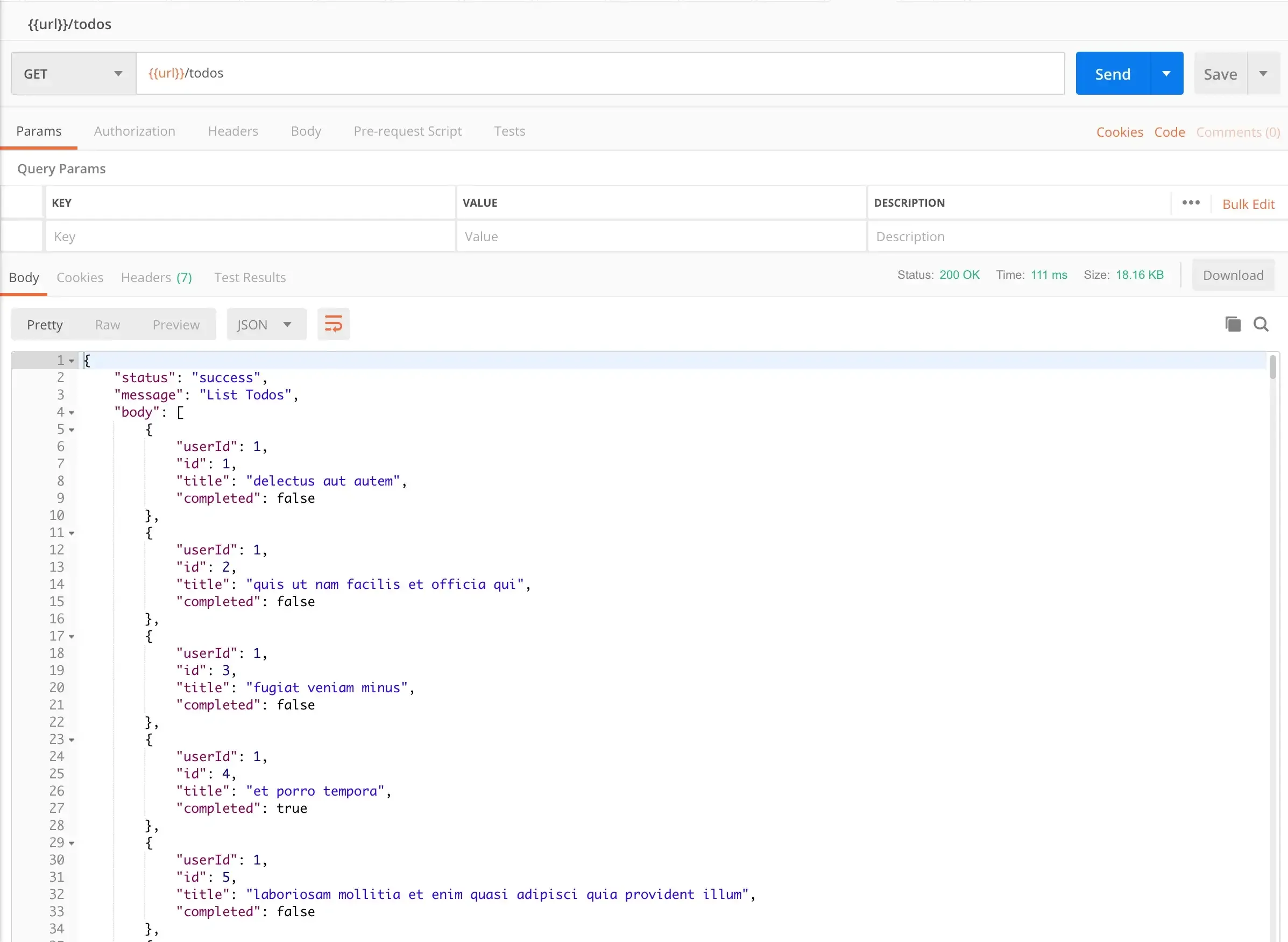This screenshot has width=1288, height=942.
Task: Click the Bulk Edit link
Action: pyautogui.click(x=1248, y=204)
